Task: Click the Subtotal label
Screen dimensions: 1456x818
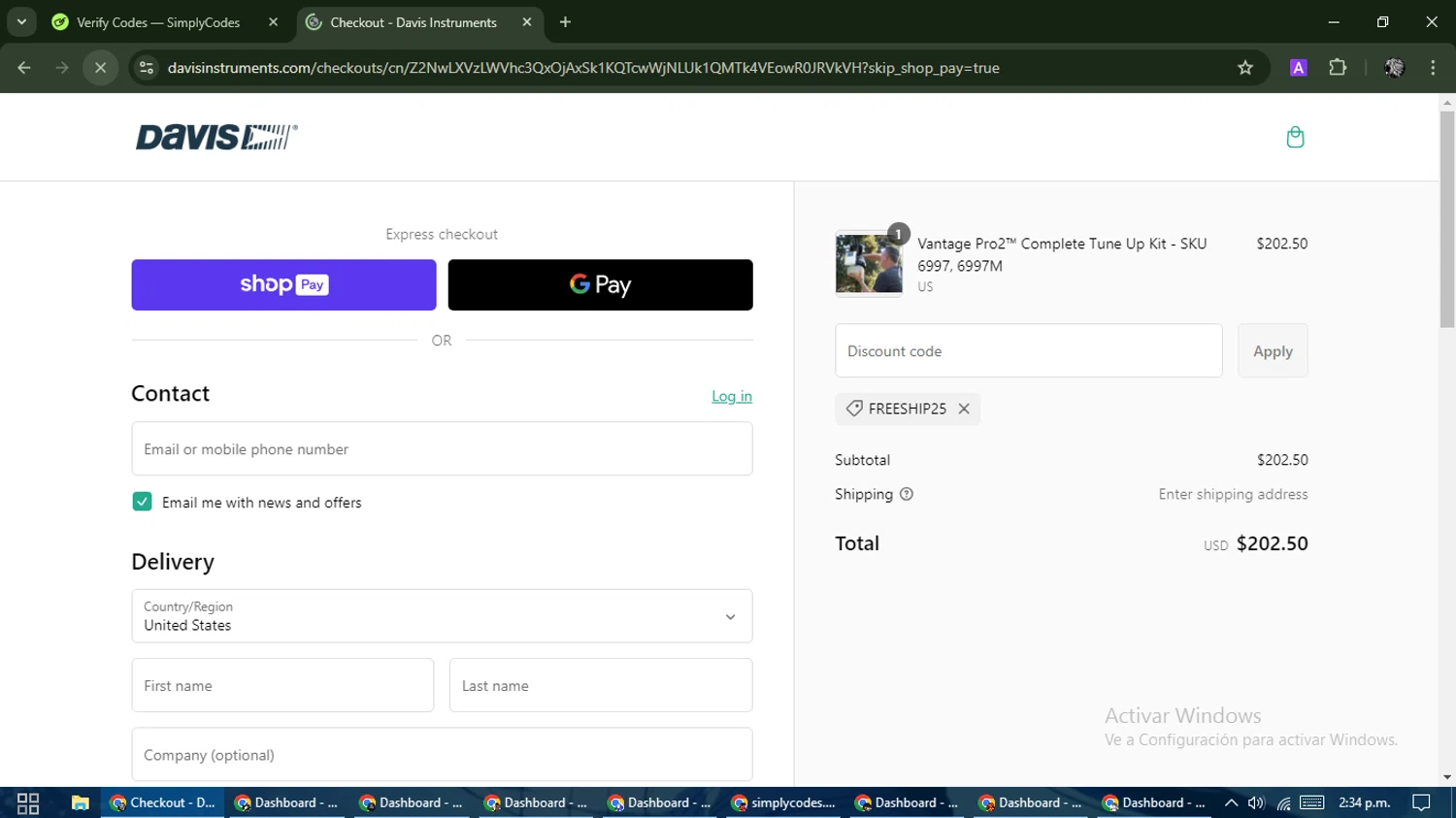Action: coord(862,460)
